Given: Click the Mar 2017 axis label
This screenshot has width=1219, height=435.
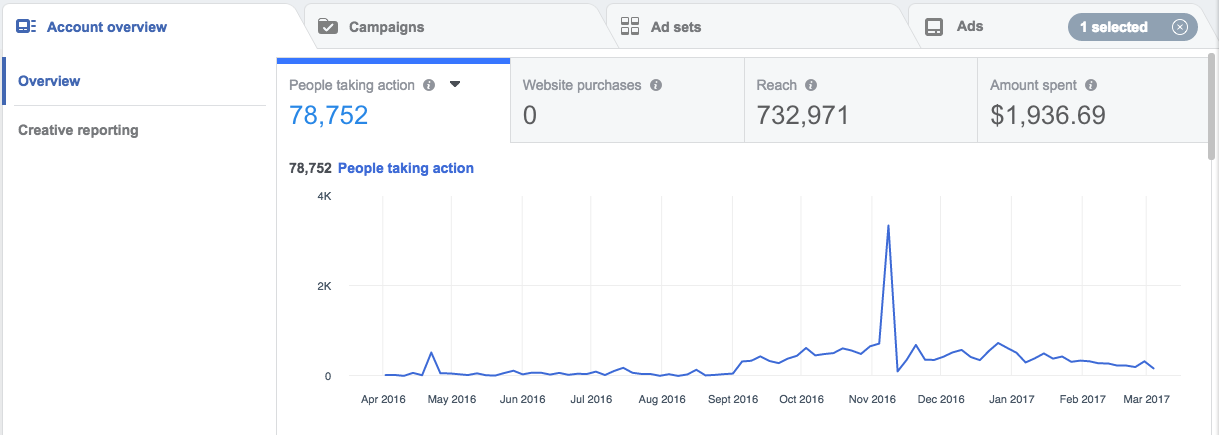Looking at the screenshot, I should coord(1145,399).
